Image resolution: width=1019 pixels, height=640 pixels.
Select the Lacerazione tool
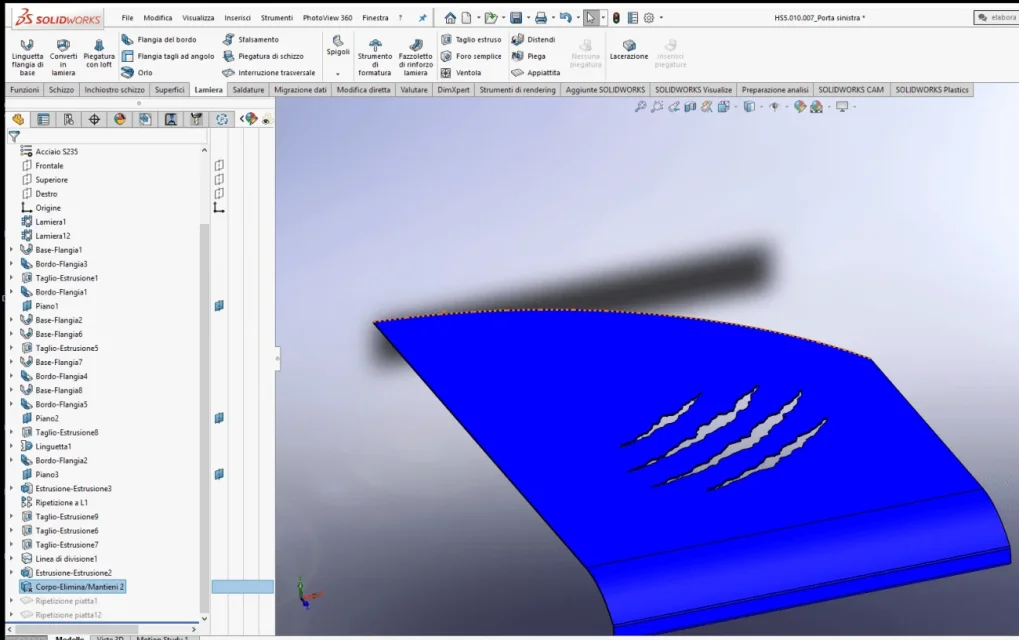click(x=628, y=50)
